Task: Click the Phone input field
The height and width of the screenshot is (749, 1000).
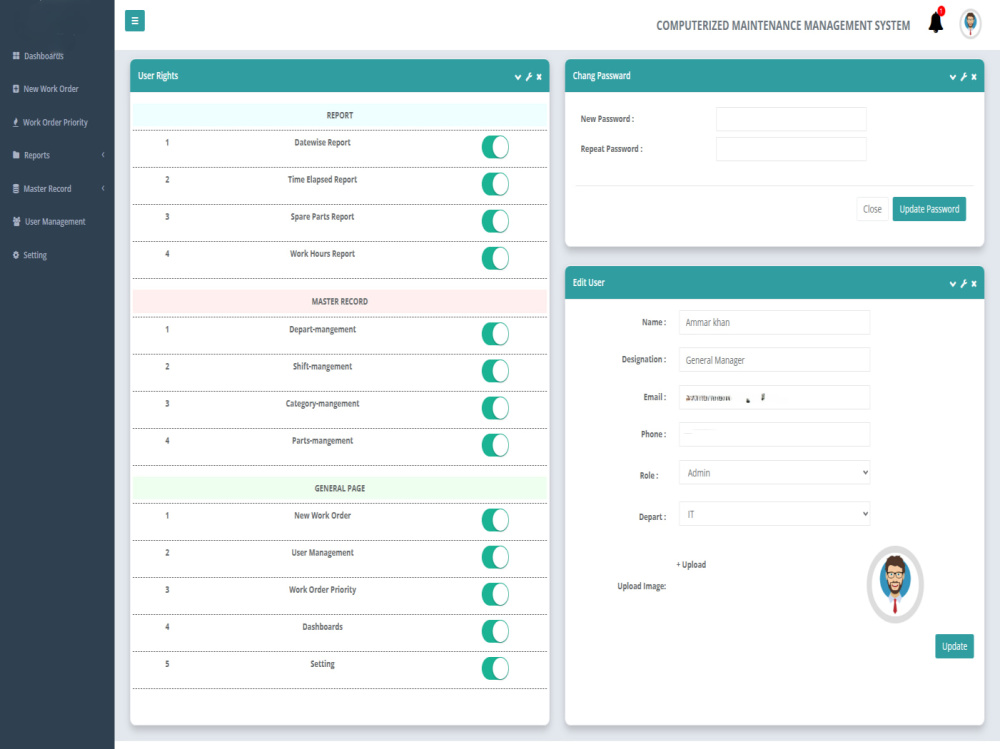Action: (774, 434)
